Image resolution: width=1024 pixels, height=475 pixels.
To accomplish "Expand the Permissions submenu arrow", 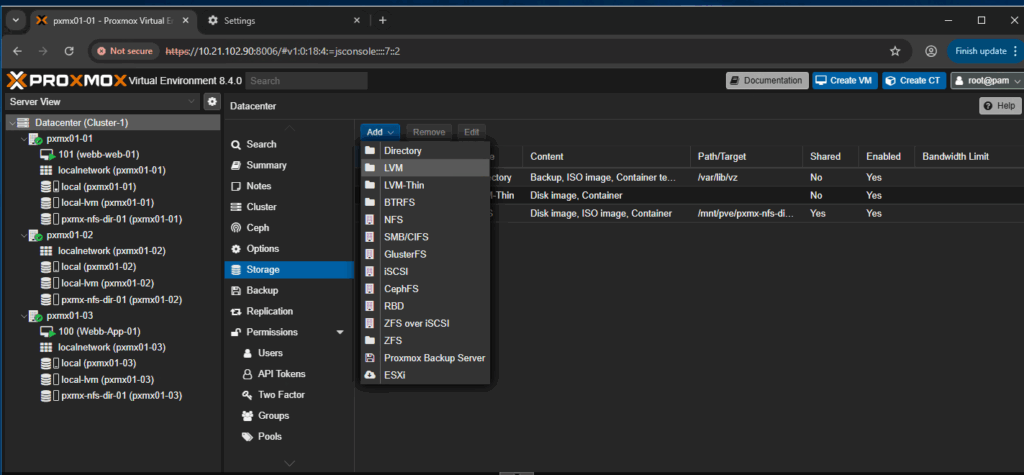I will 340,333.
